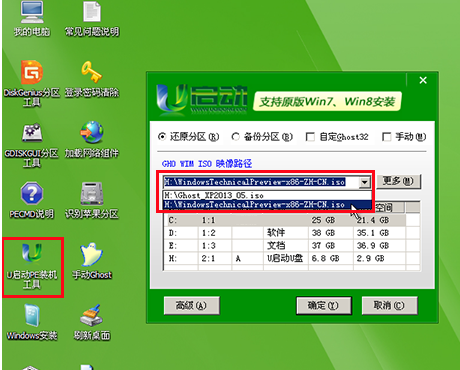
Task: Tick the 手动 checkbox
Action: 387,137
